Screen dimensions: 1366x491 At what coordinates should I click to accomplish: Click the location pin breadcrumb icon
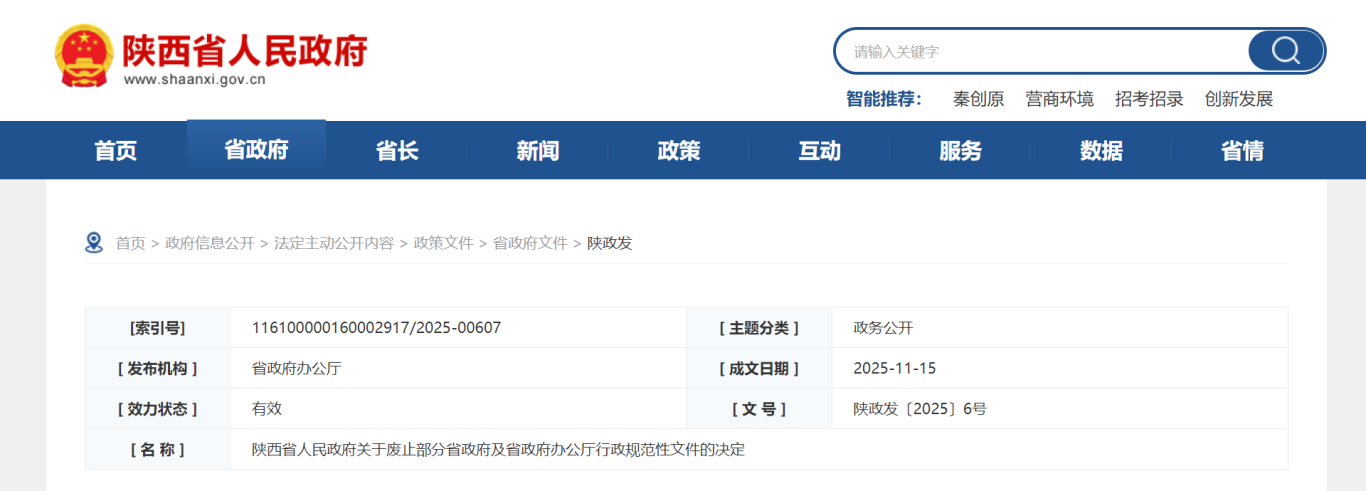tap(94, 243)
